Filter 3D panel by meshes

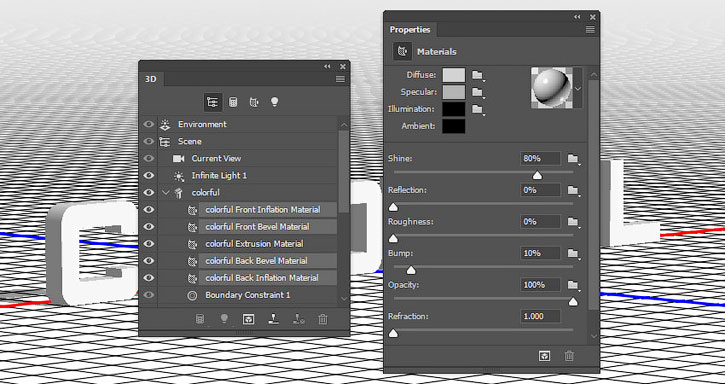coord(233,102)
